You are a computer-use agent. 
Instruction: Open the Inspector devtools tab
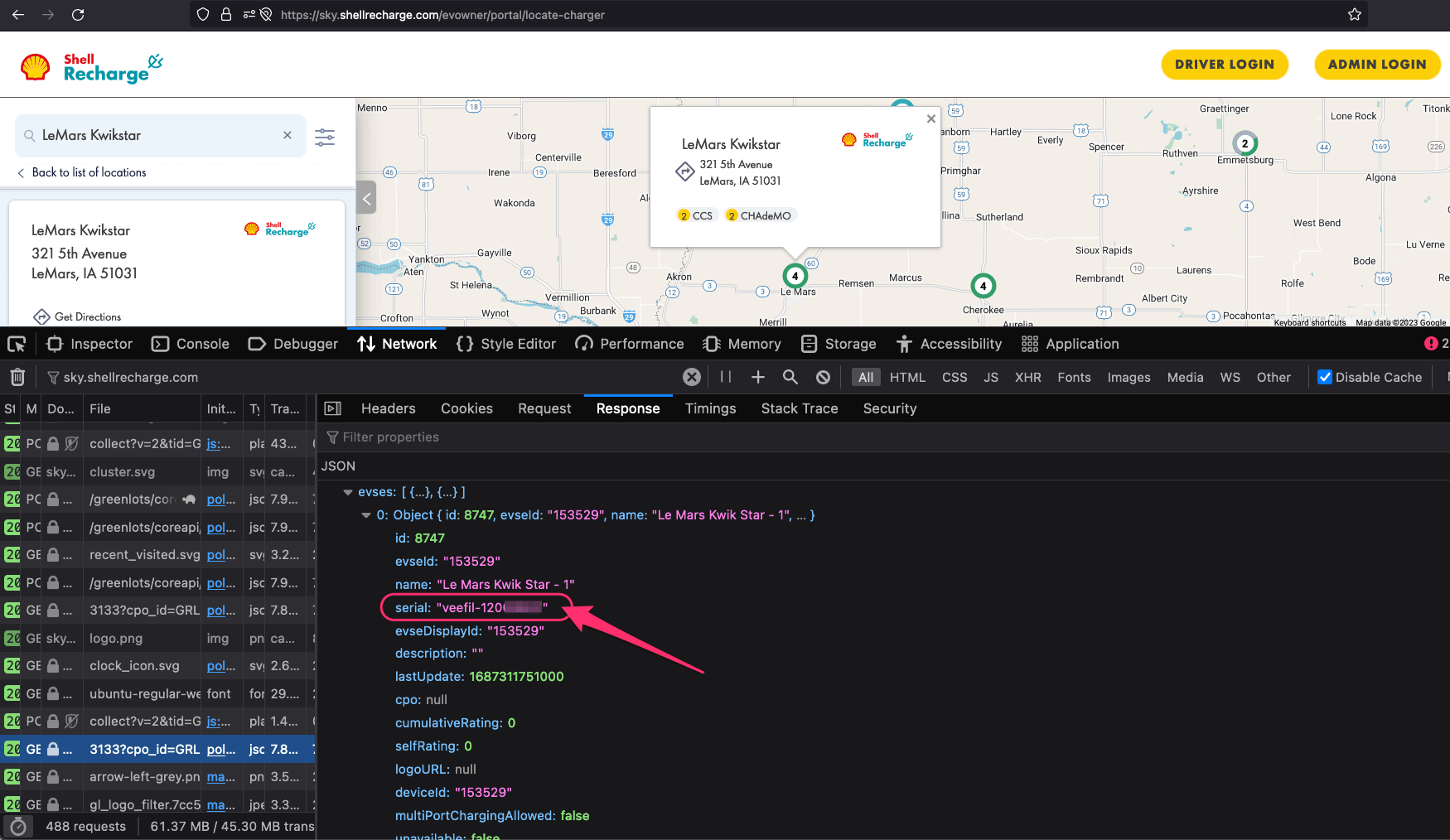[89, 344]
